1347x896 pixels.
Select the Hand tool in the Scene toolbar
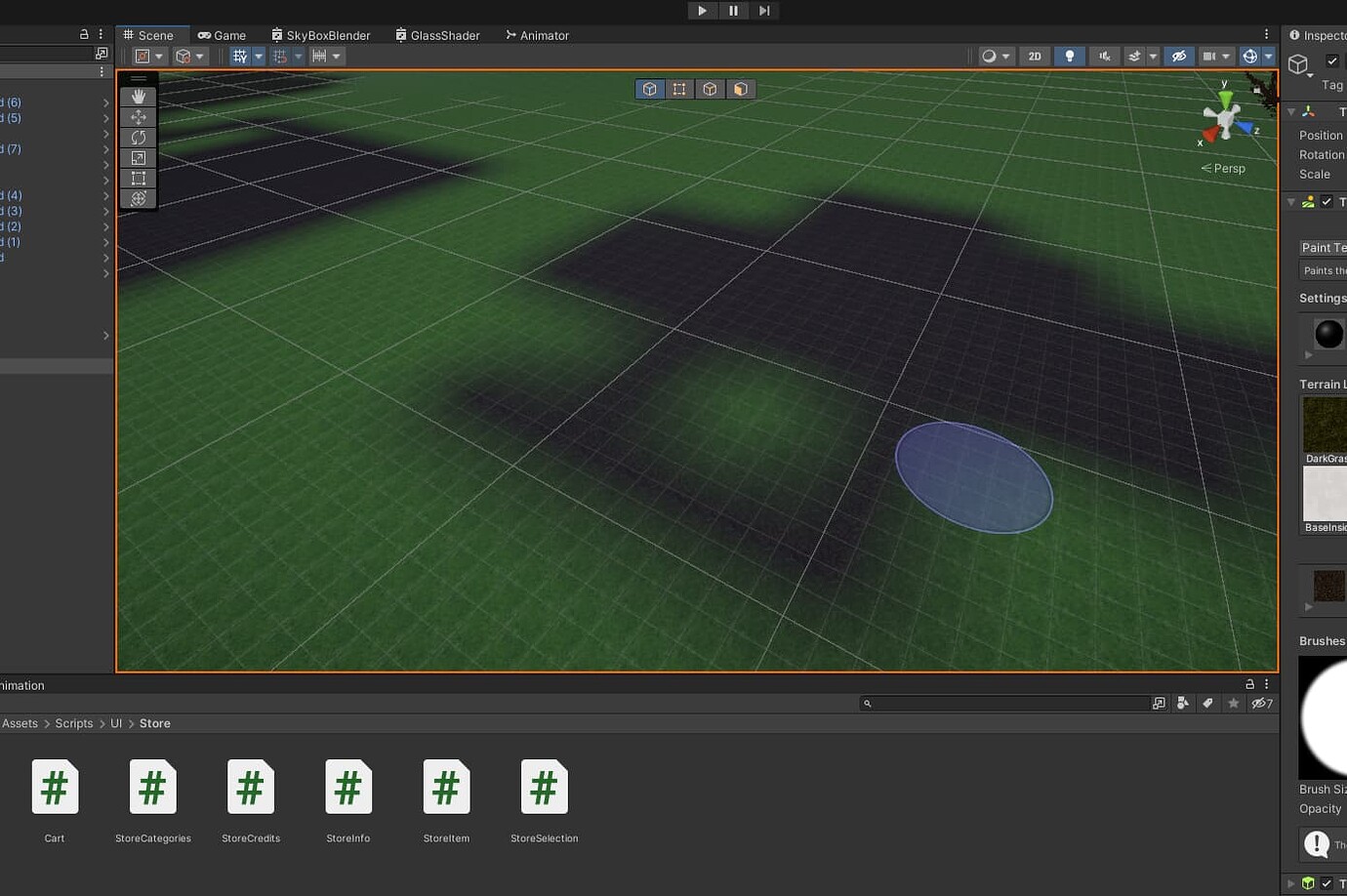[138, 96]
